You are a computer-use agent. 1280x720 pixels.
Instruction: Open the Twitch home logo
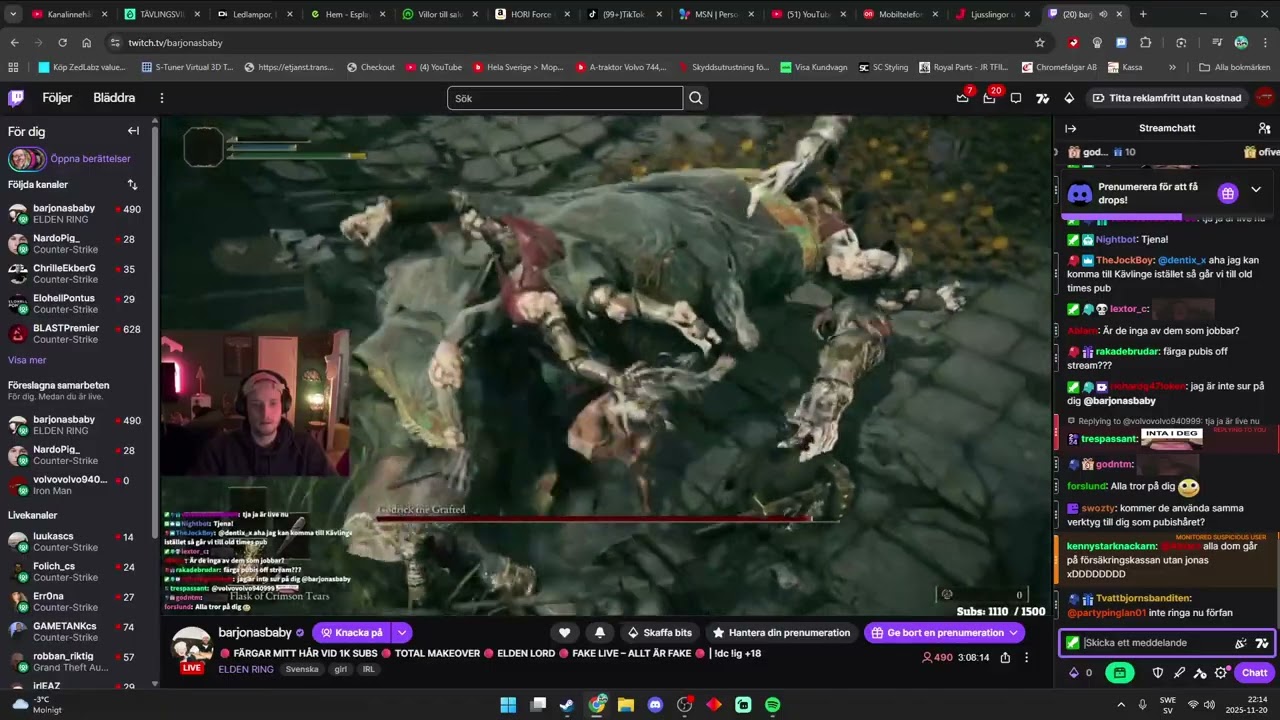tap(16, 98)
